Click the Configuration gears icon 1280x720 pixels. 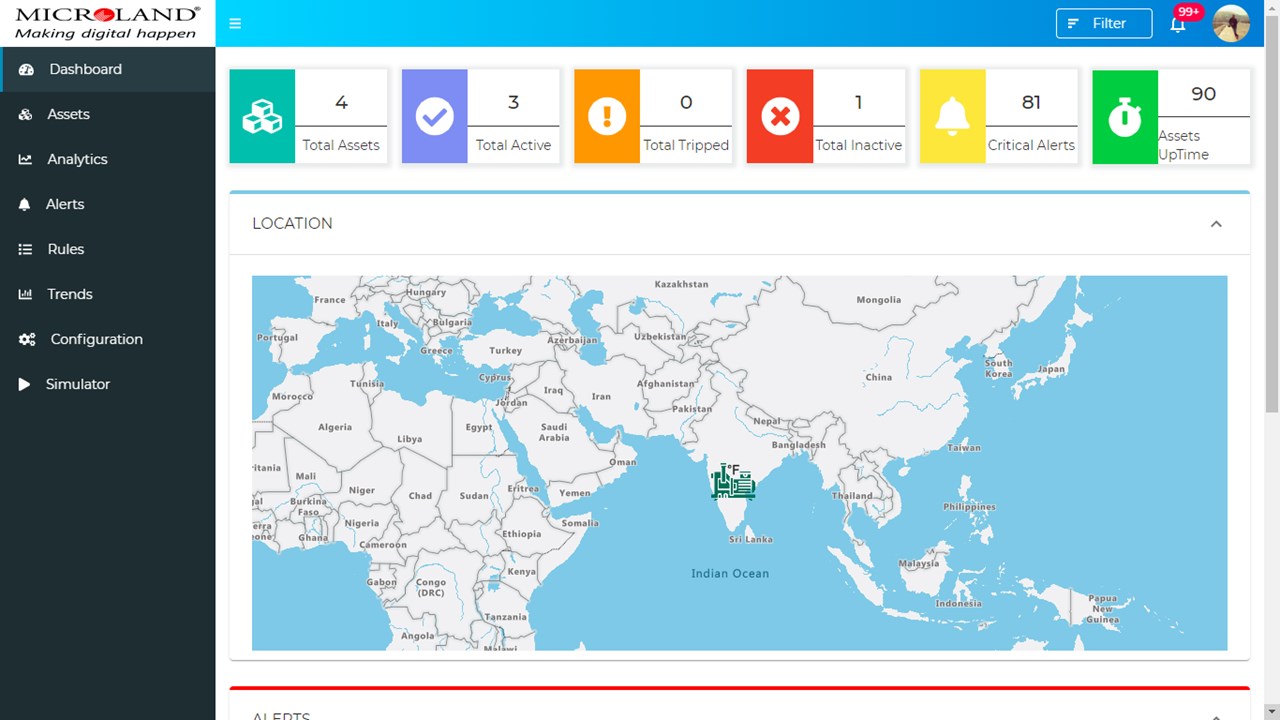[27, 339]
